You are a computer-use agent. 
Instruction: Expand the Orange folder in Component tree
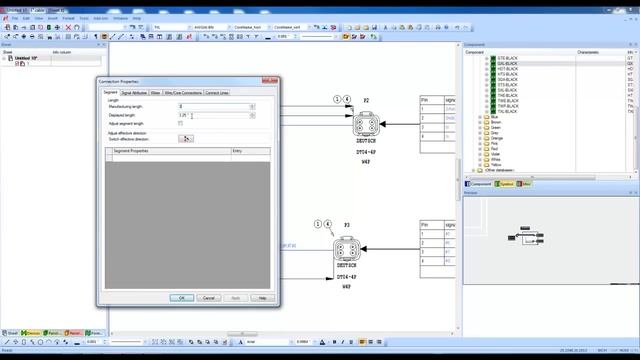(480, 138)
